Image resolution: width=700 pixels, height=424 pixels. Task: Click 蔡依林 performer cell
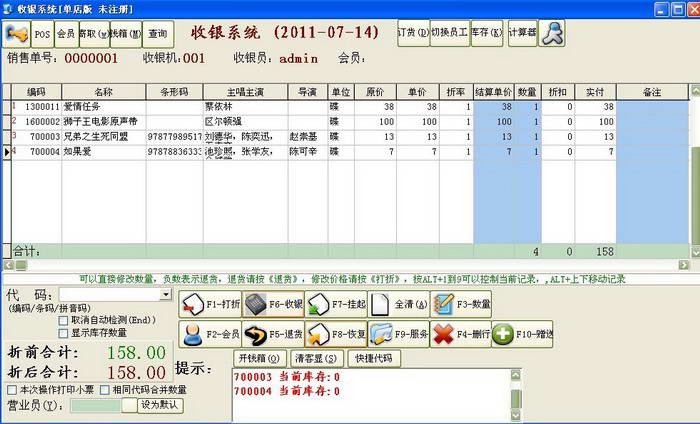click(246, 107)
